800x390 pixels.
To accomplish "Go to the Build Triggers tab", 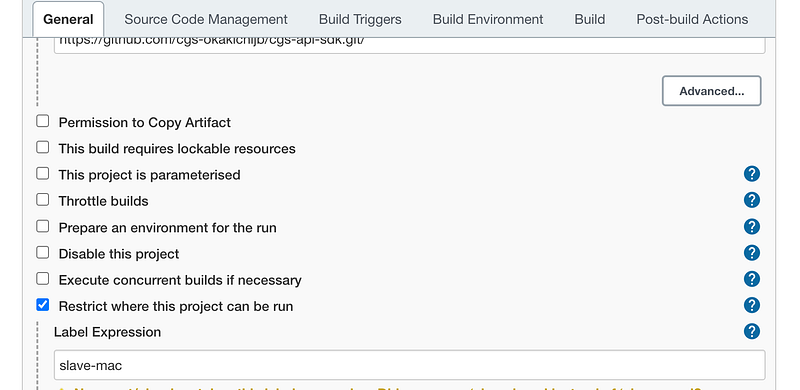I will 360,19.
